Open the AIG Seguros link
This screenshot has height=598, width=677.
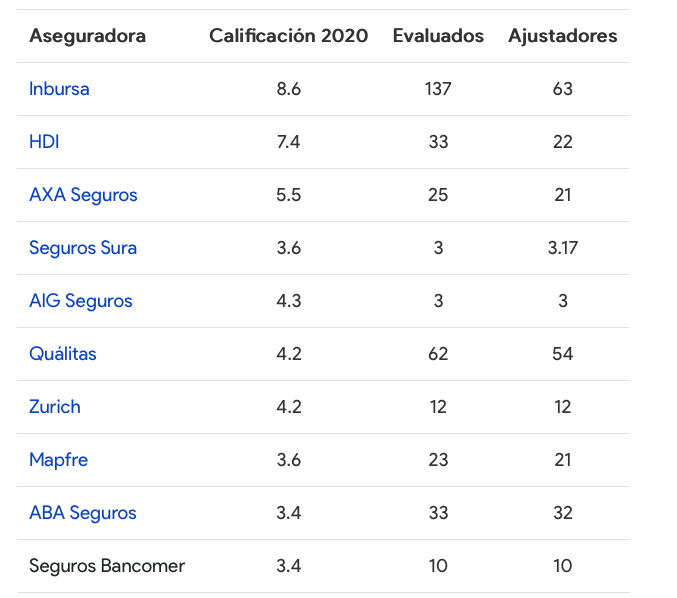coord(80,301)
